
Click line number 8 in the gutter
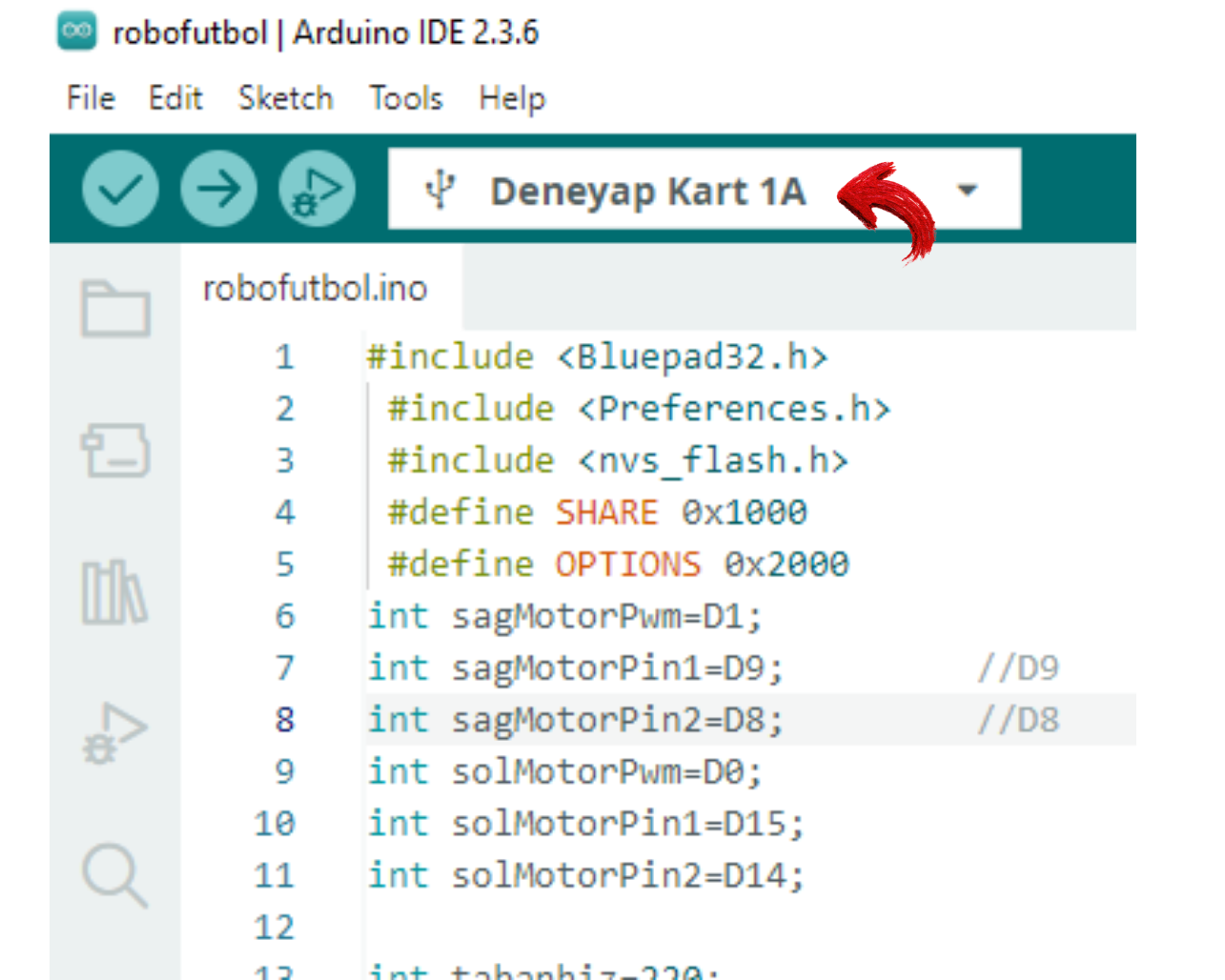pos(284,720)
